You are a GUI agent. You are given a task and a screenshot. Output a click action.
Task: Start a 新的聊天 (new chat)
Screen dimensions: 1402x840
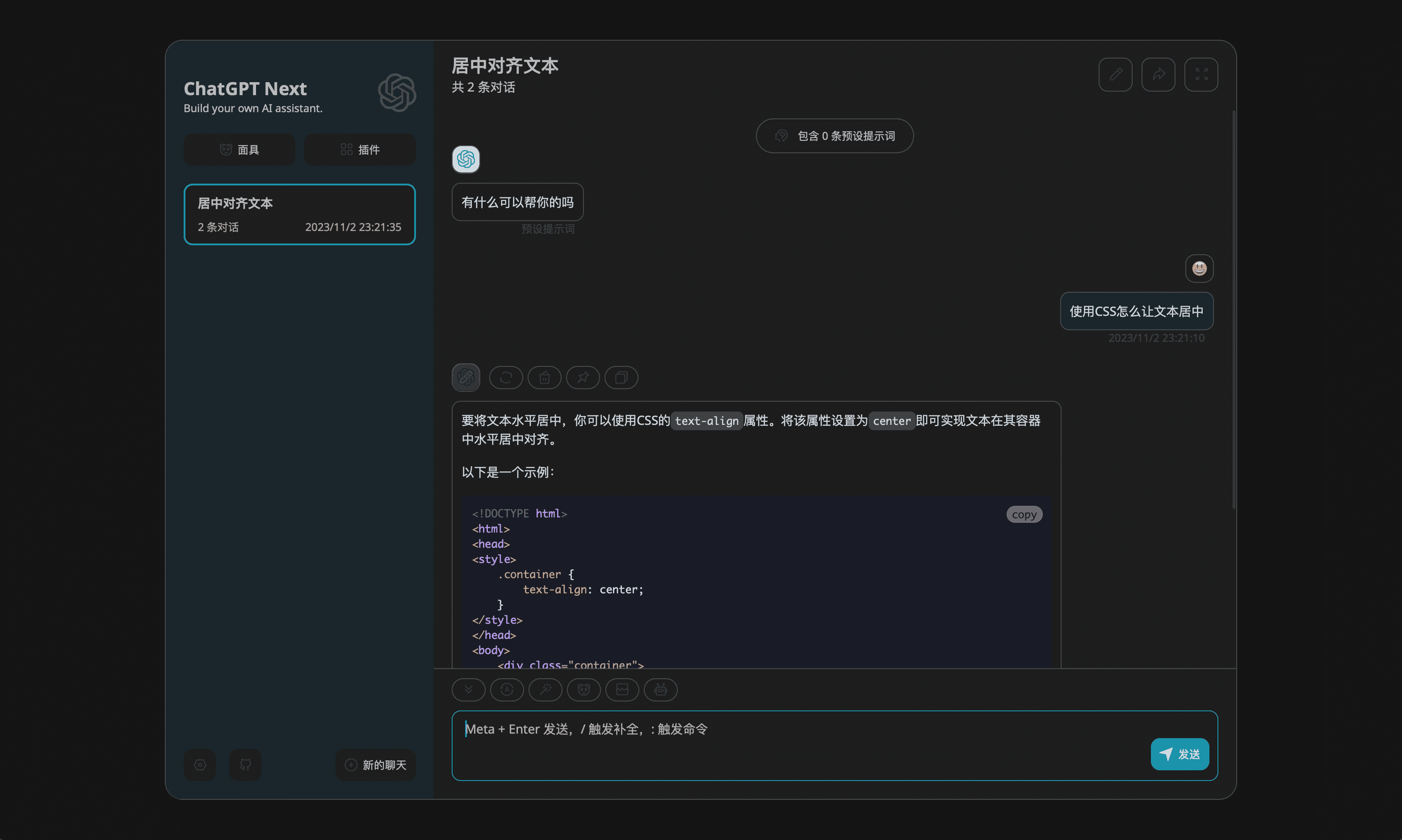pyautogui.click(x=376, y=765)
